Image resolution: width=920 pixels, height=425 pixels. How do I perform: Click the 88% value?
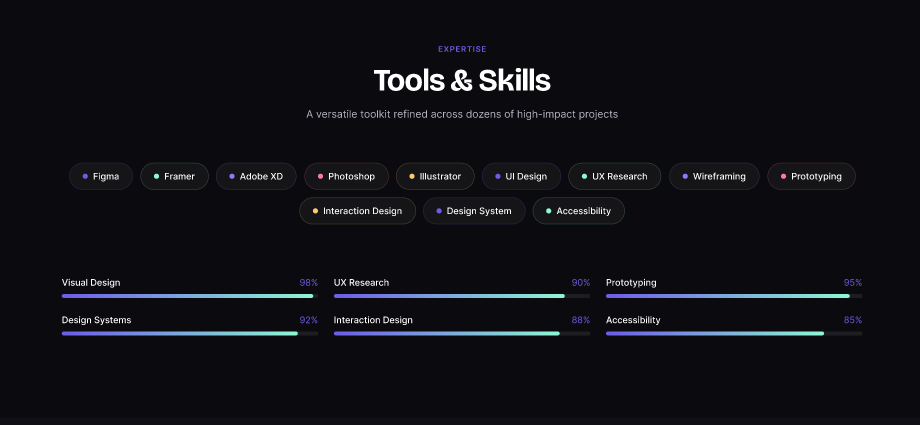[581, 320]
